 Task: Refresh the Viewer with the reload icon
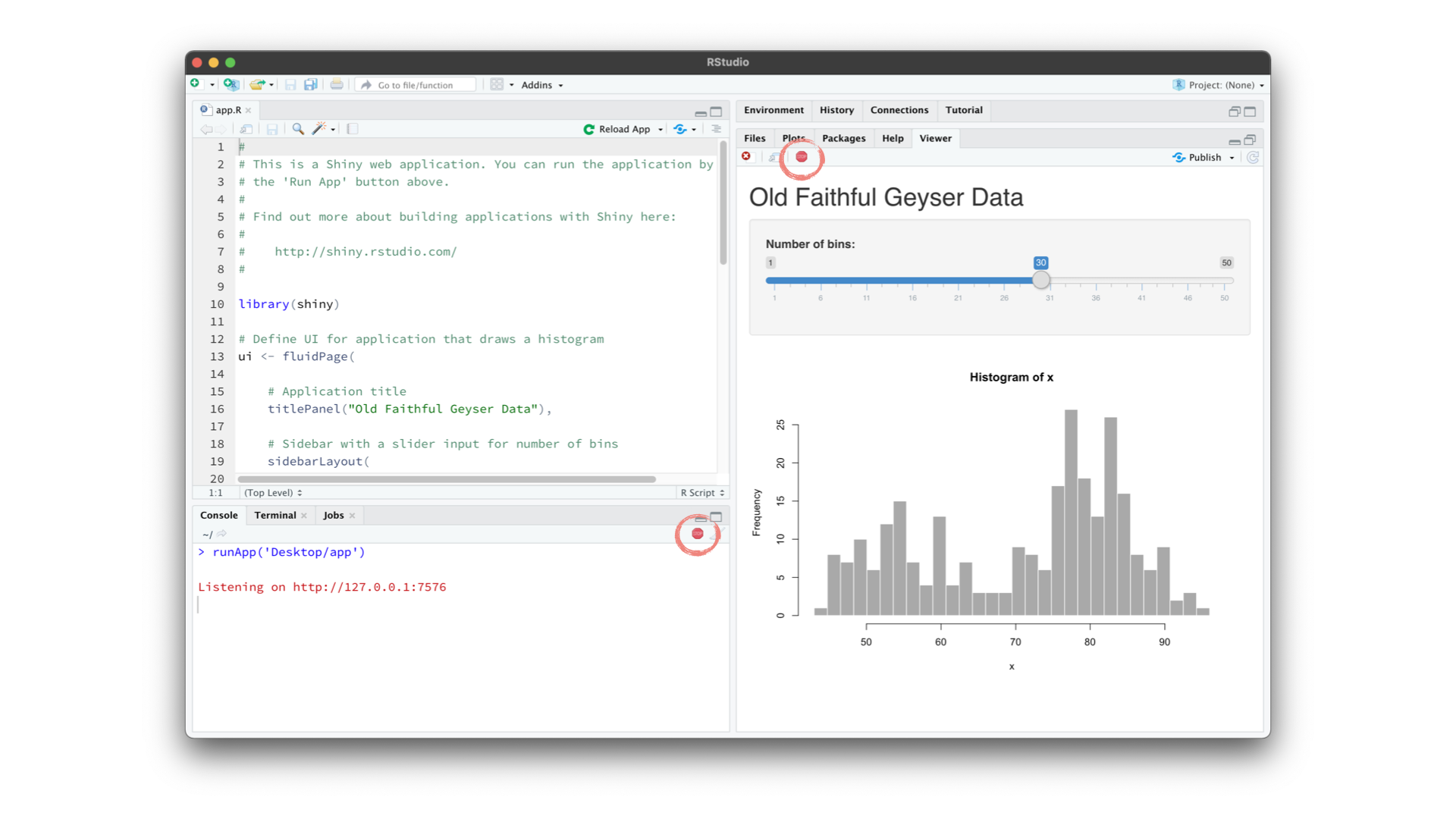pos(1253,158)
